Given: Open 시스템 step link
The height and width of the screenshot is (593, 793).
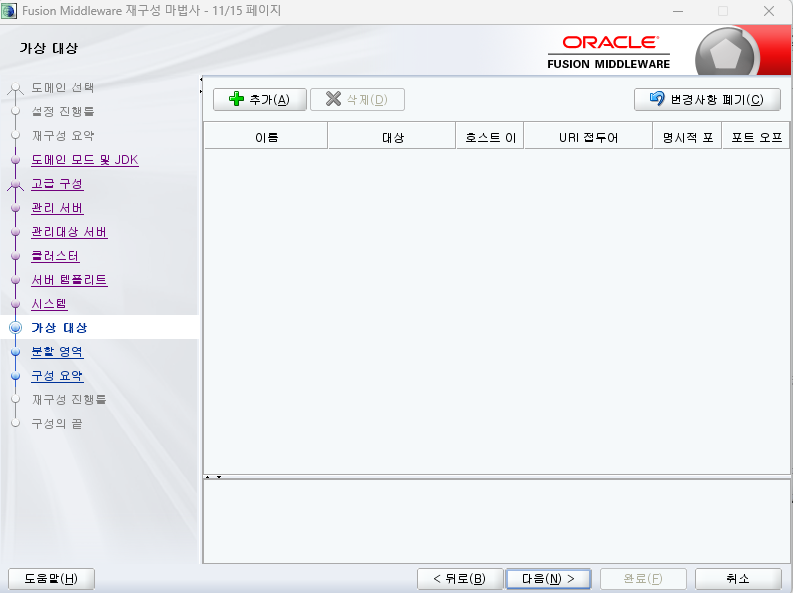Looking at the screenshot, I should (x=49, y=304).
